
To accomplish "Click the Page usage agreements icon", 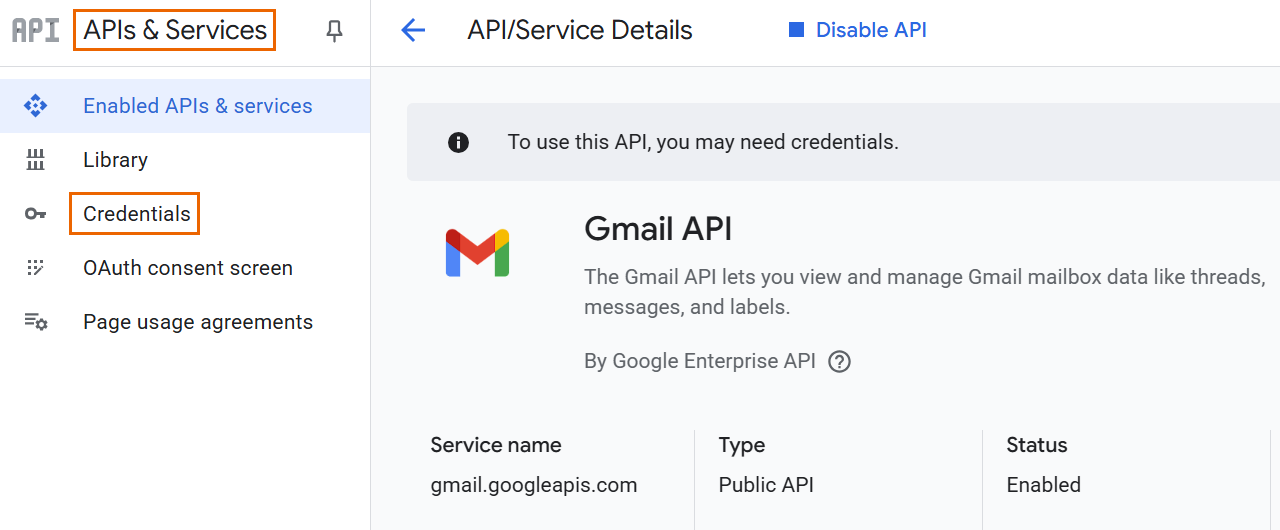I will (x=36, y=322).
